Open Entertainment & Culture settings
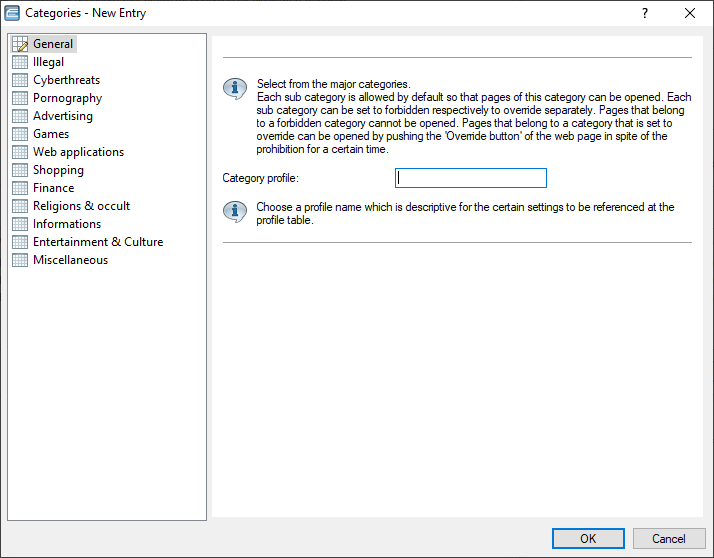714x558 pixels. click(x=97, y=242)
